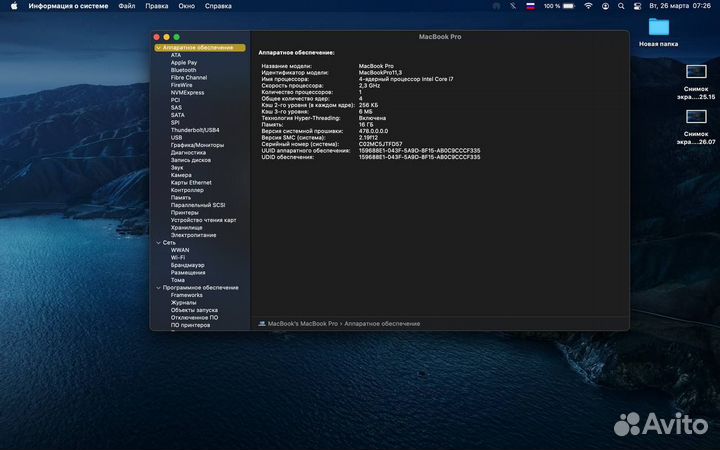Select Apple Pay in the sidebar
720x450 pixels.
pos(184,62)
